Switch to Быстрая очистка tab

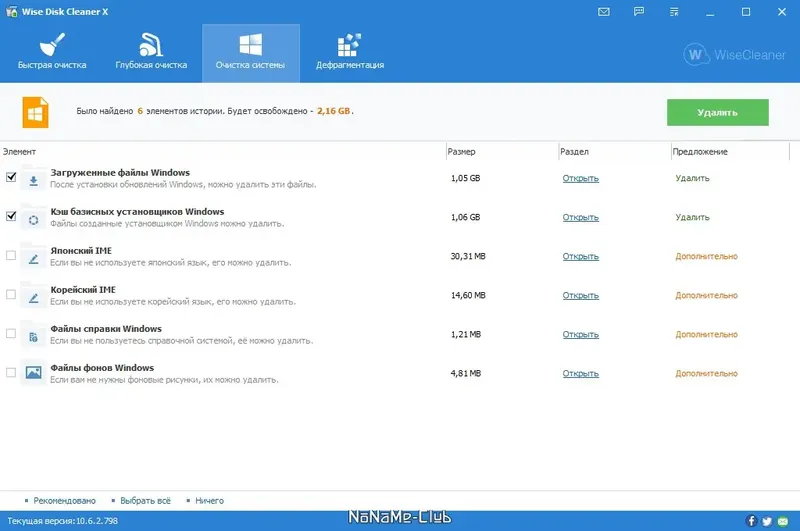[x=52, y=53]
